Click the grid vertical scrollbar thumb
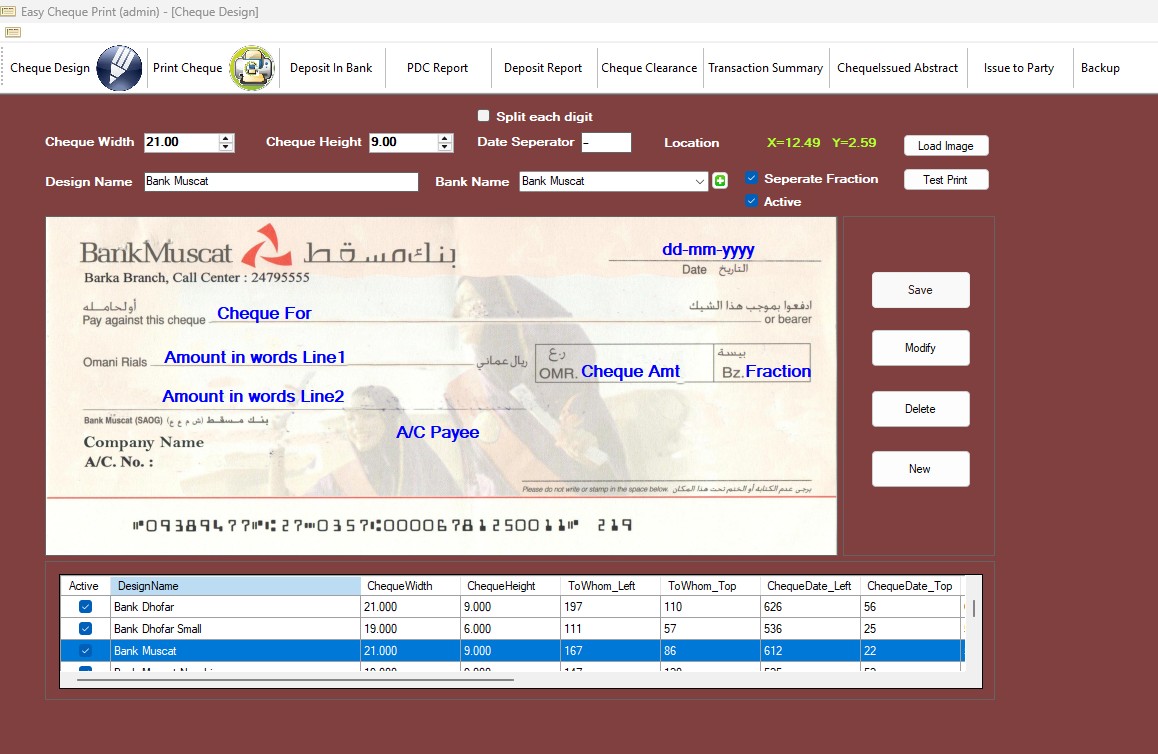1158x754 pixels. click(973, 608)
